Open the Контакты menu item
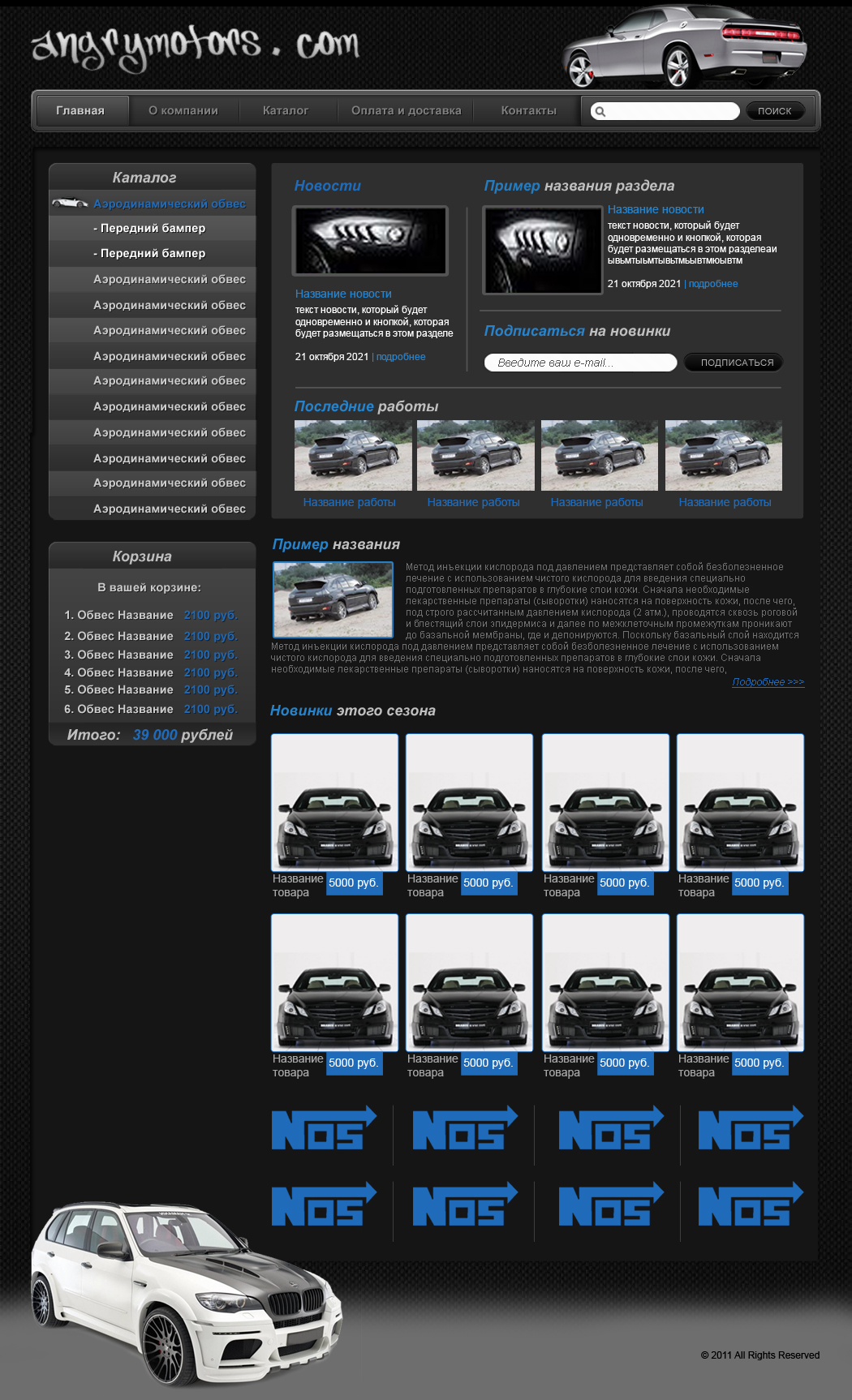This screenshot has height=1400, width=852. tap(529, 110)
